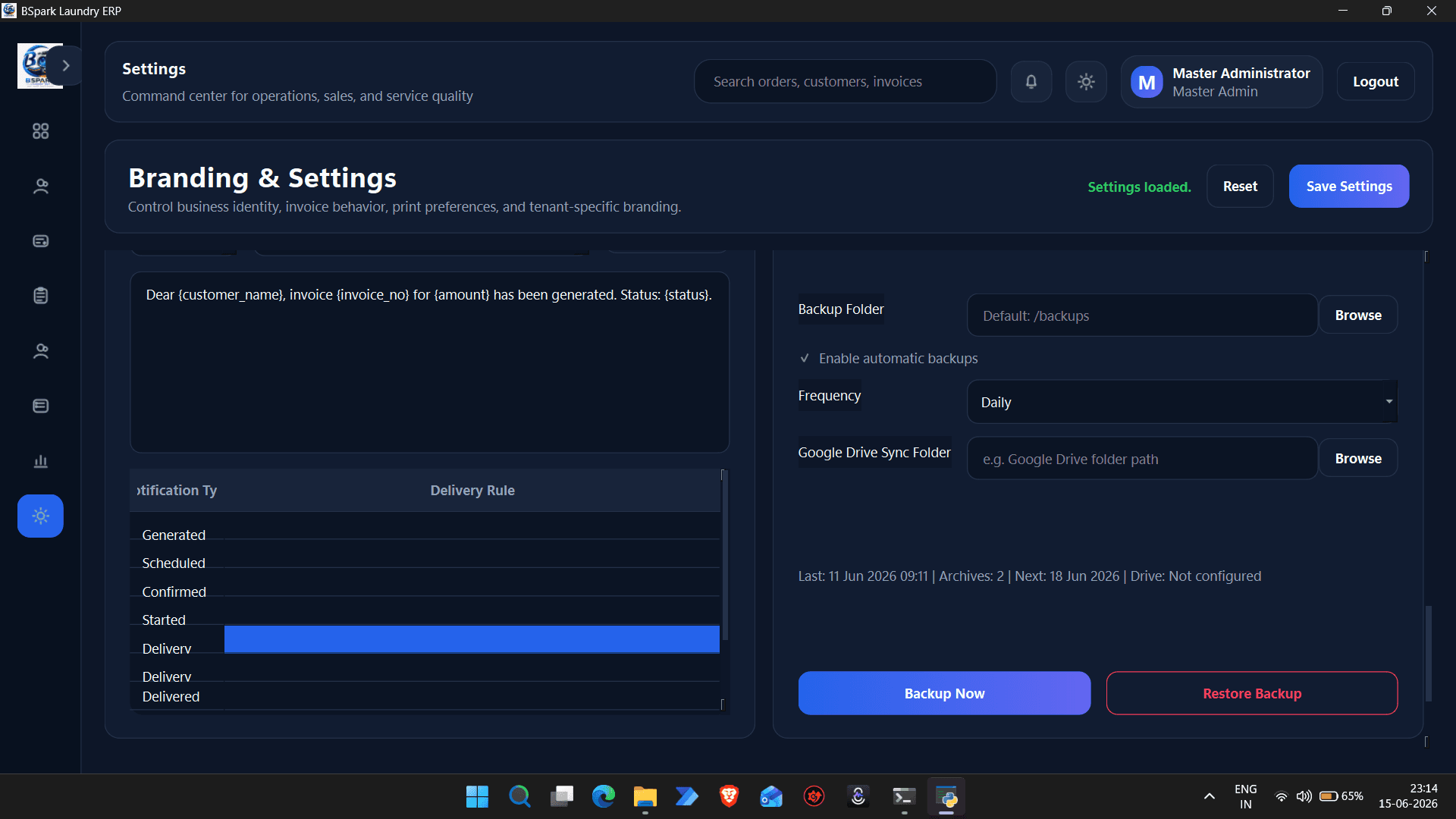
Task: Click into the invoice message template textarea
Action: 430,362
